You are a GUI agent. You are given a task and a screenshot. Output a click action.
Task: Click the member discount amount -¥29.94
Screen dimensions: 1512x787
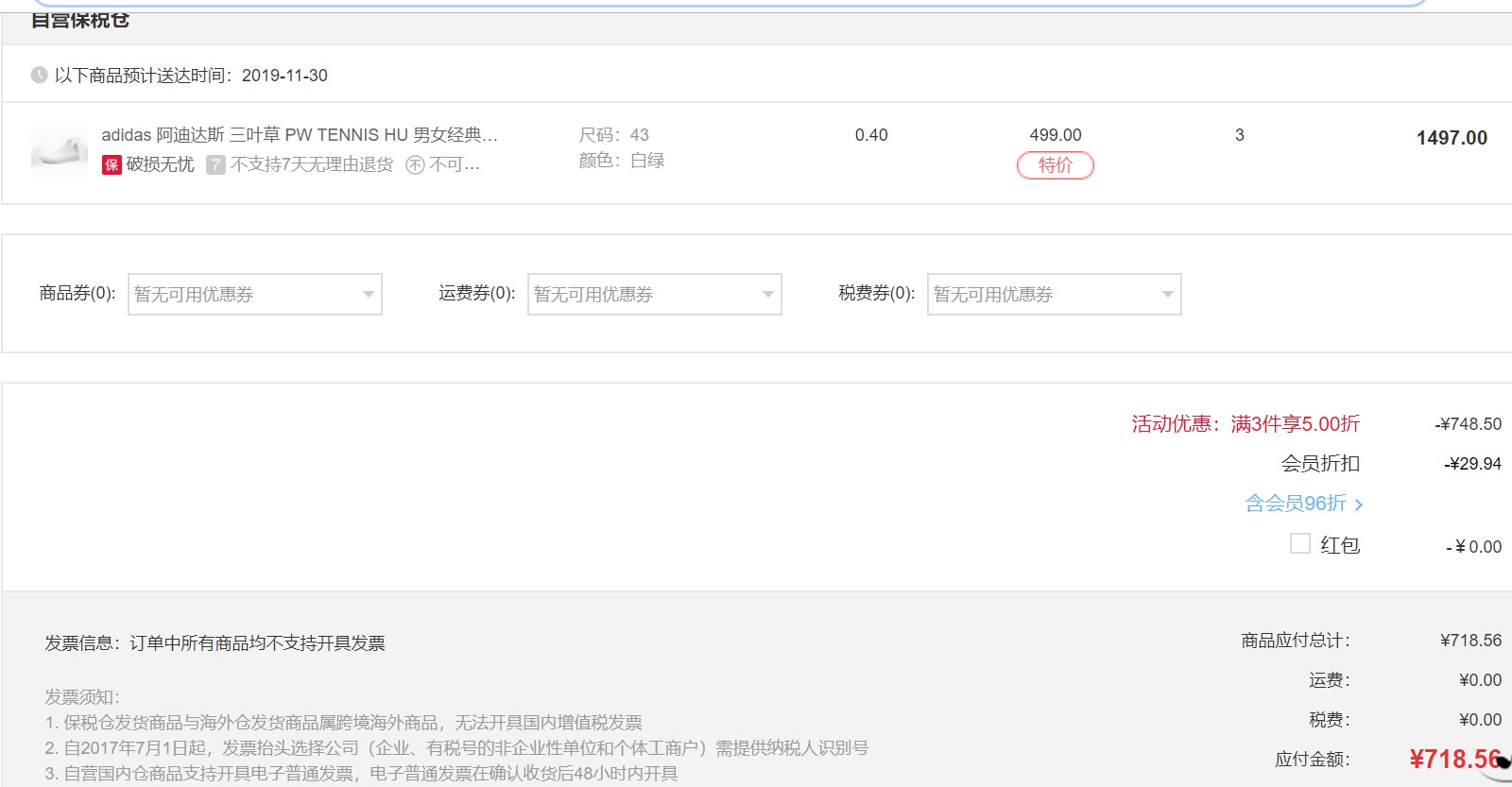[x=1473, y=464]
